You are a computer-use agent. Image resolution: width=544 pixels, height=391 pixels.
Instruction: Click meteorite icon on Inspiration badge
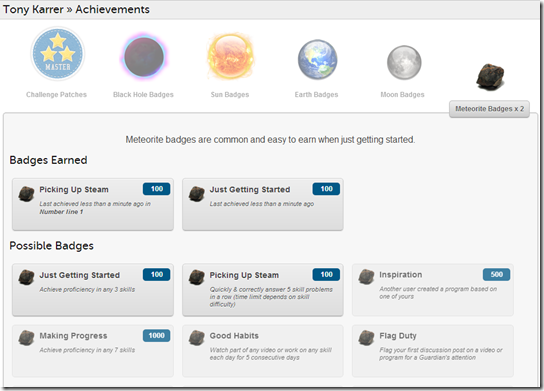tap(366, 277)
